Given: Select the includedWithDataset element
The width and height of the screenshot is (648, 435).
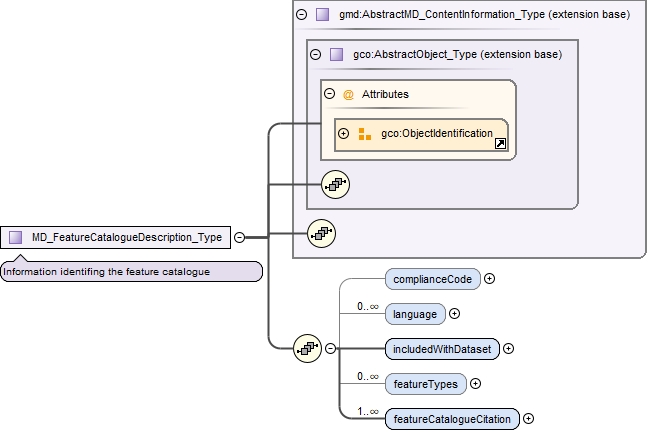Looking at the screenshot, I should point(441,348).
